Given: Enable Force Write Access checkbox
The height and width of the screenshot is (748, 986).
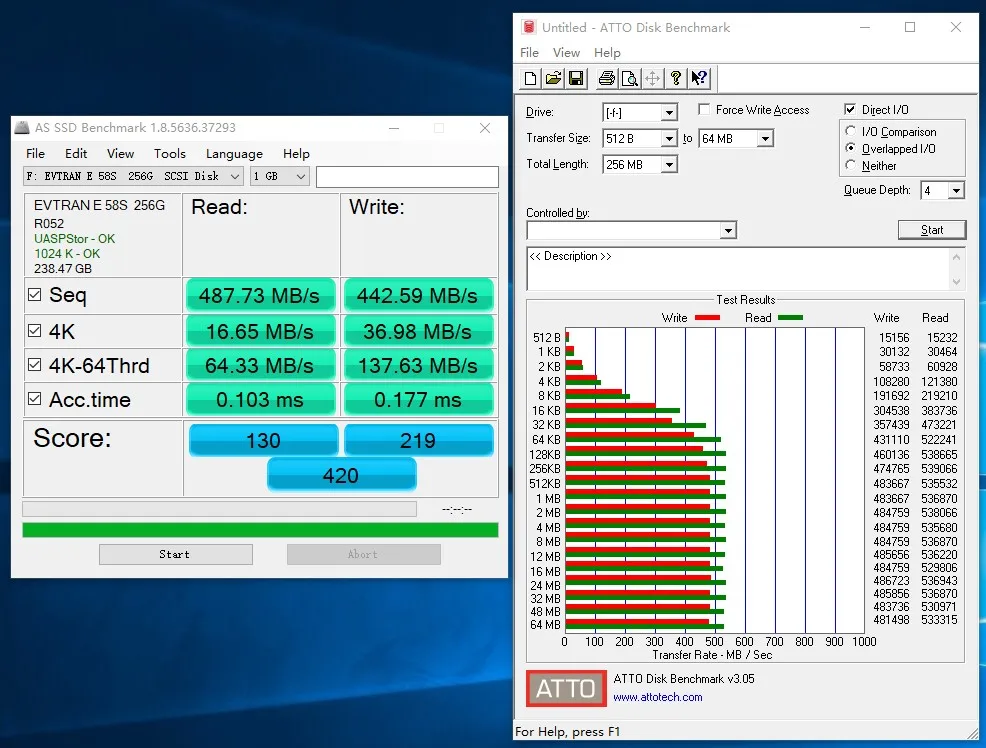Looking at the screenshot, I should point(704,109).
